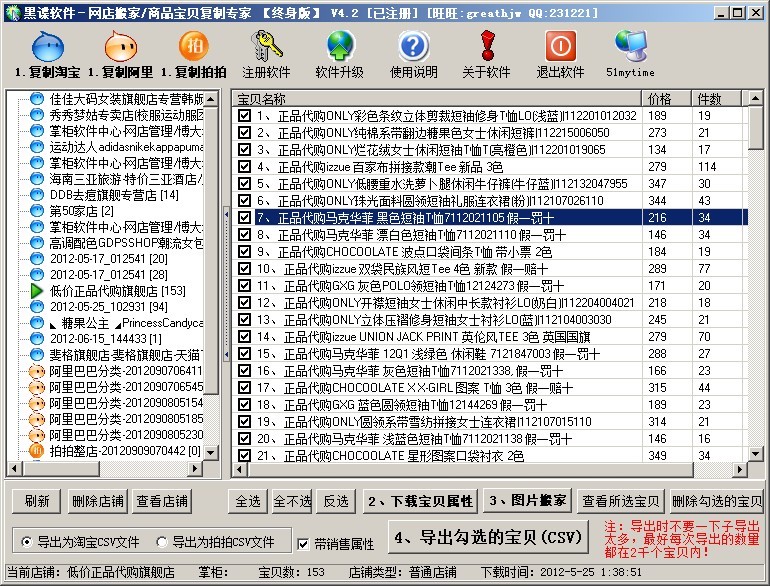
Task: Uncheck item 10 izzue 双袋民族风 checkbox
Action: pos(244,268)
